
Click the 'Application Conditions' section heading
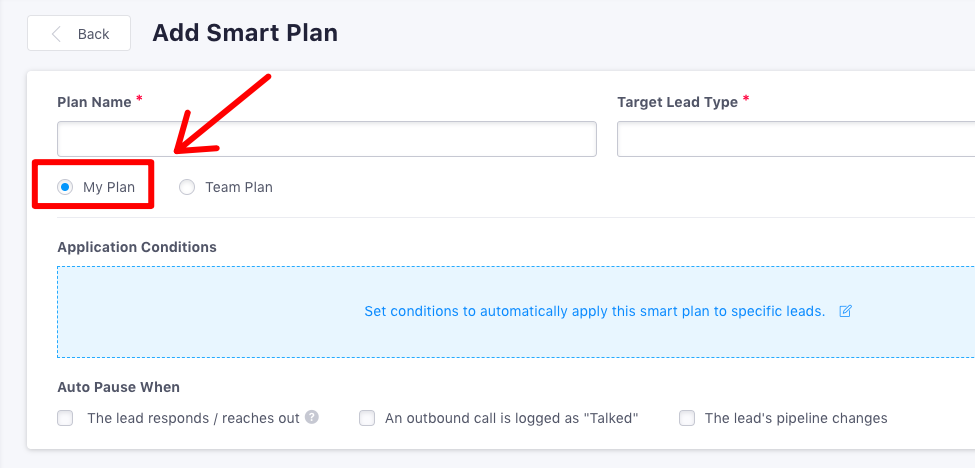(x=137, y=247)
